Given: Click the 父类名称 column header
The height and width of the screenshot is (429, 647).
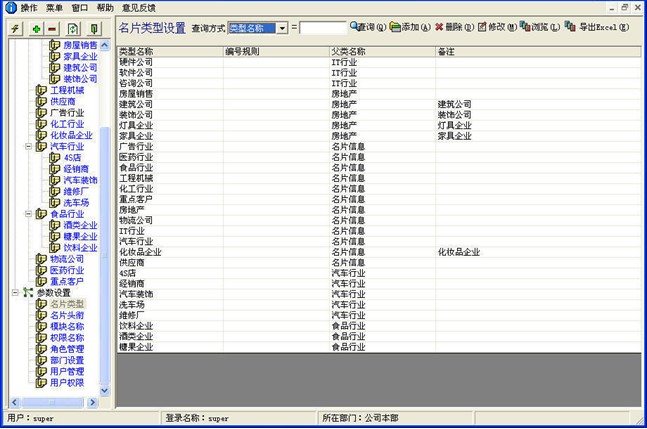Looking at the screenshot, I should (x=348, y=51).
